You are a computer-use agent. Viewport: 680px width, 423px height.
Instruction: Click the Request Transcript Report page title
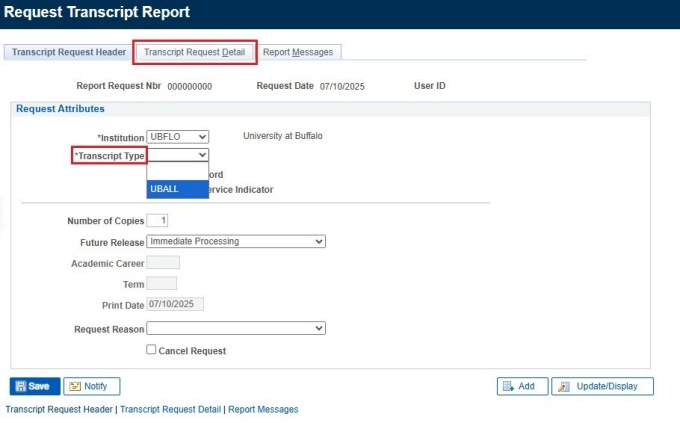pyautogui.click(x=97, y=12)
